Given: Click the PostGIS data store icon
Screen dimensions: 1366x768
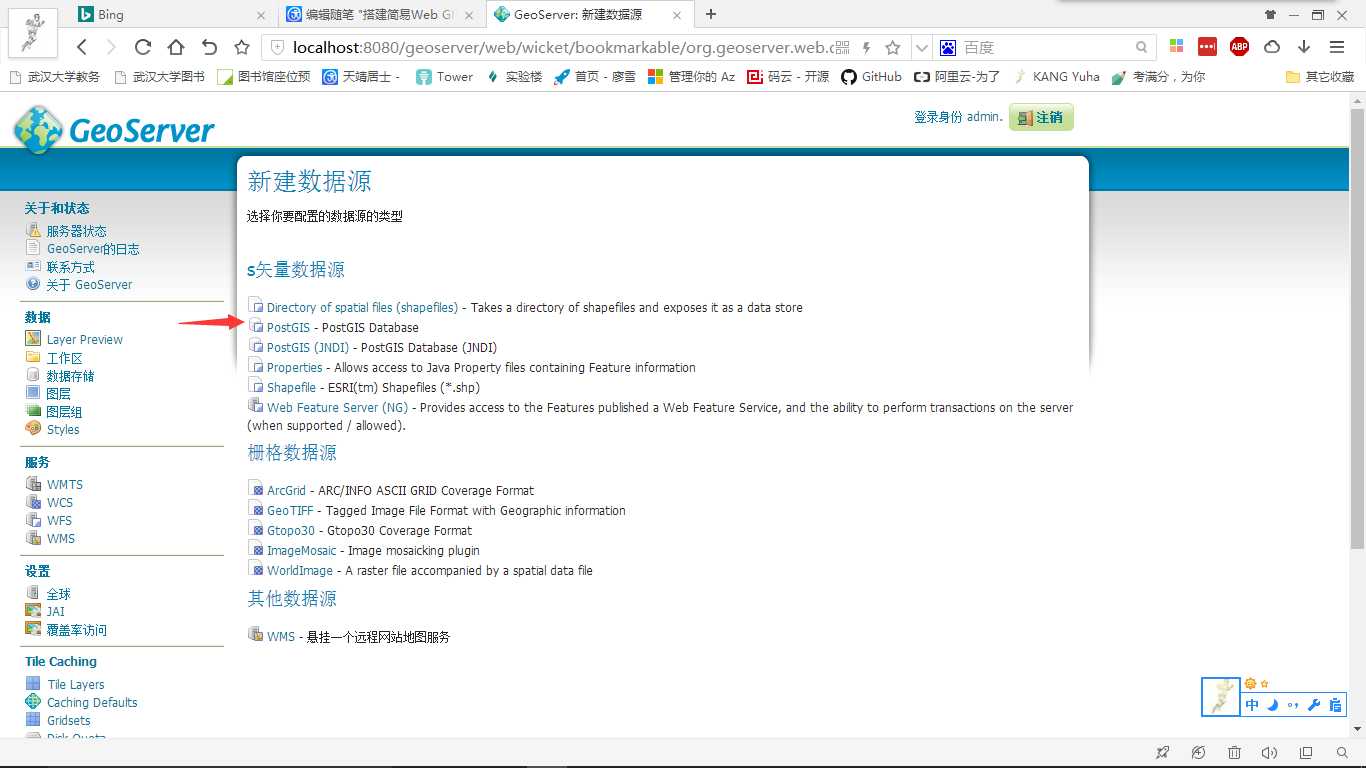Looking at the screenshot, I should [256, 326].
